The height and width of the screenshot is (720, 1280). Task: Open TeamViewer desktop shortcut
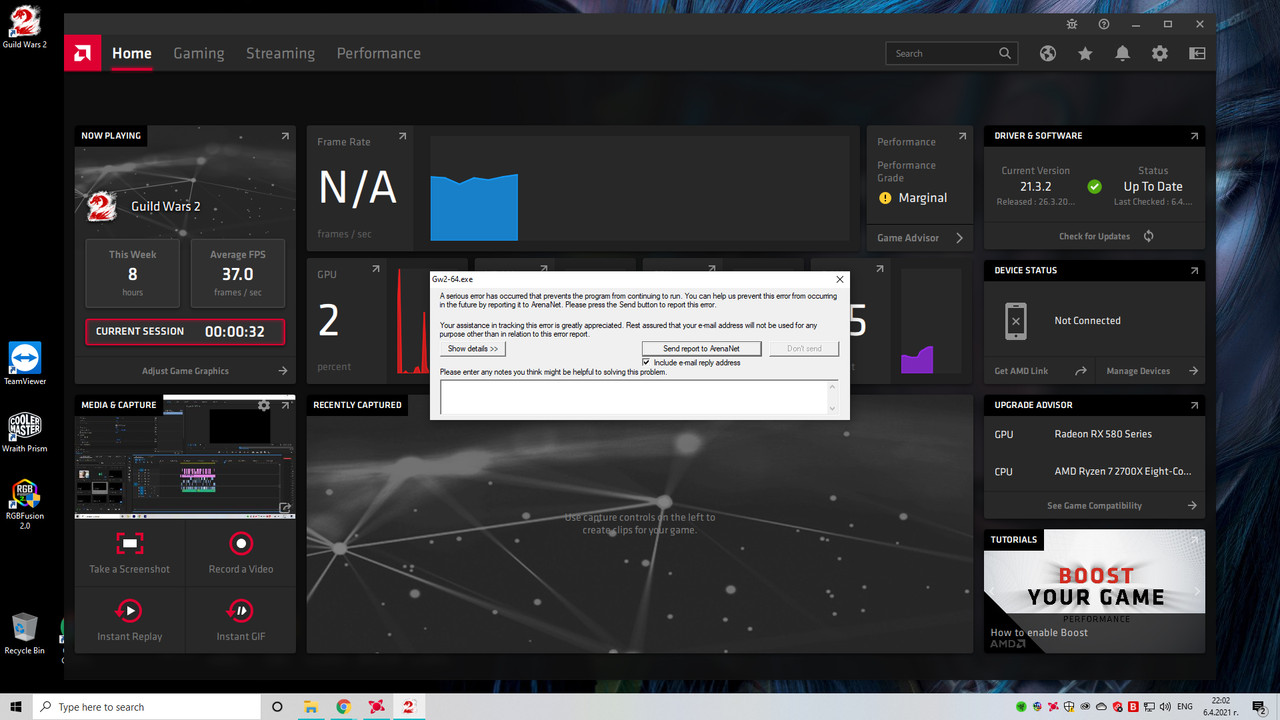(24, 363)
